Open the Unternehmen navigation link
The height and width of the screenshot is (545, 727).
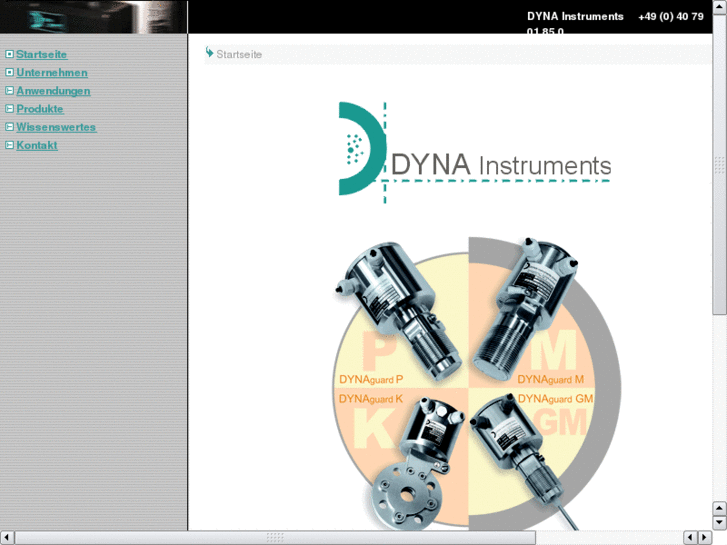point(52,73)
